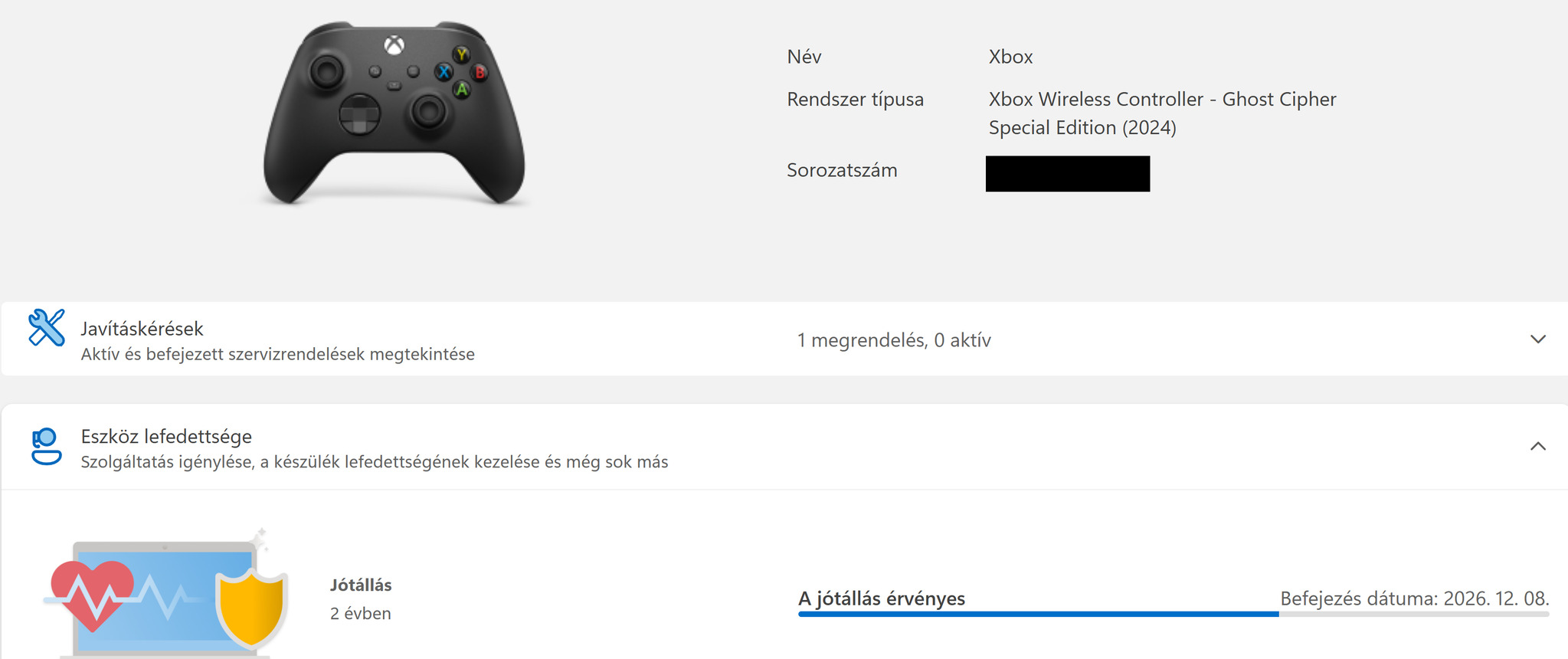Click the green A button on the controller

[x=462, y=90]
